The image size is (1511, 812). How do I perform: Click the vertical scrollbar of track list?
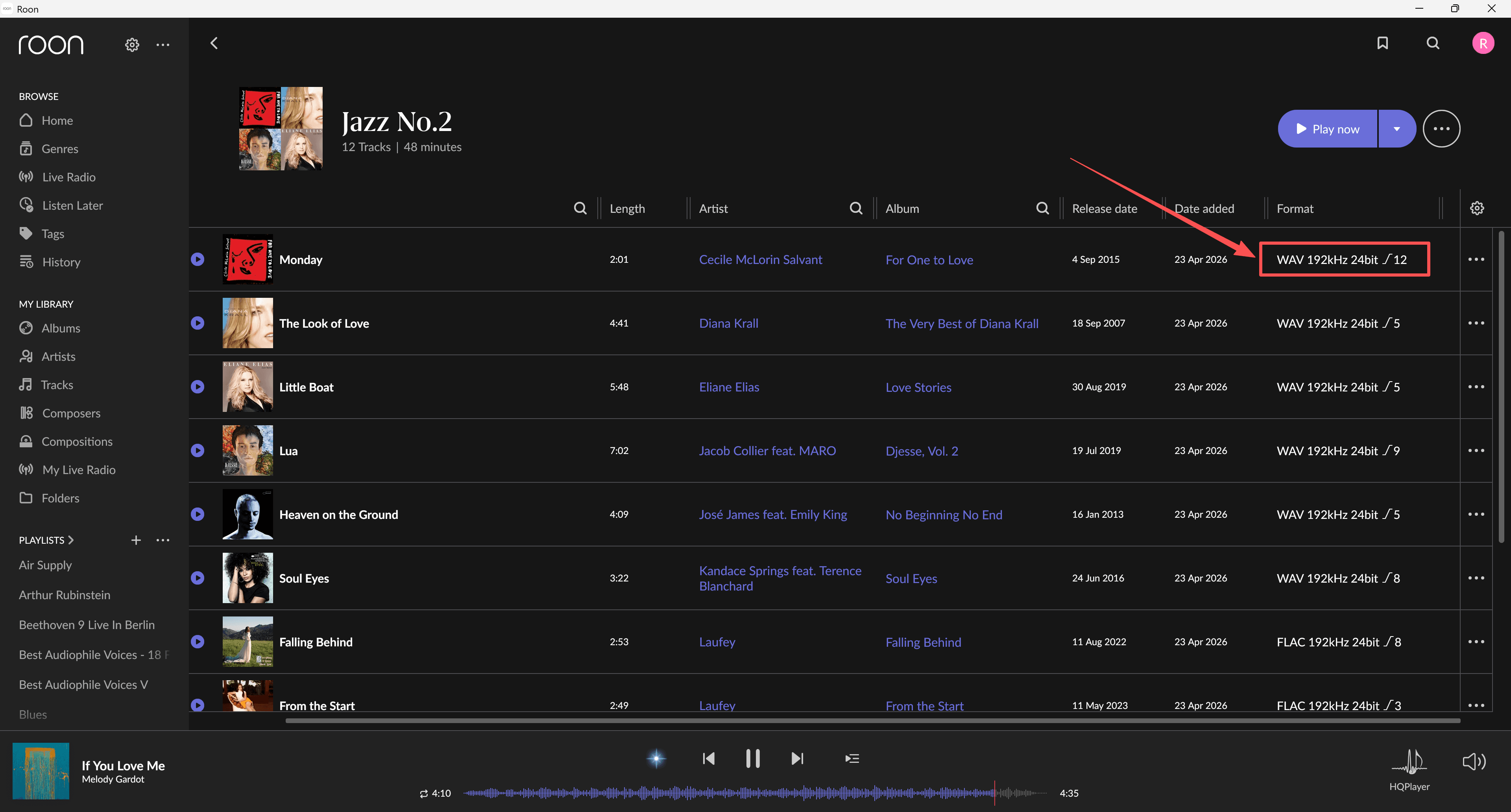[x=1501, y=388]
